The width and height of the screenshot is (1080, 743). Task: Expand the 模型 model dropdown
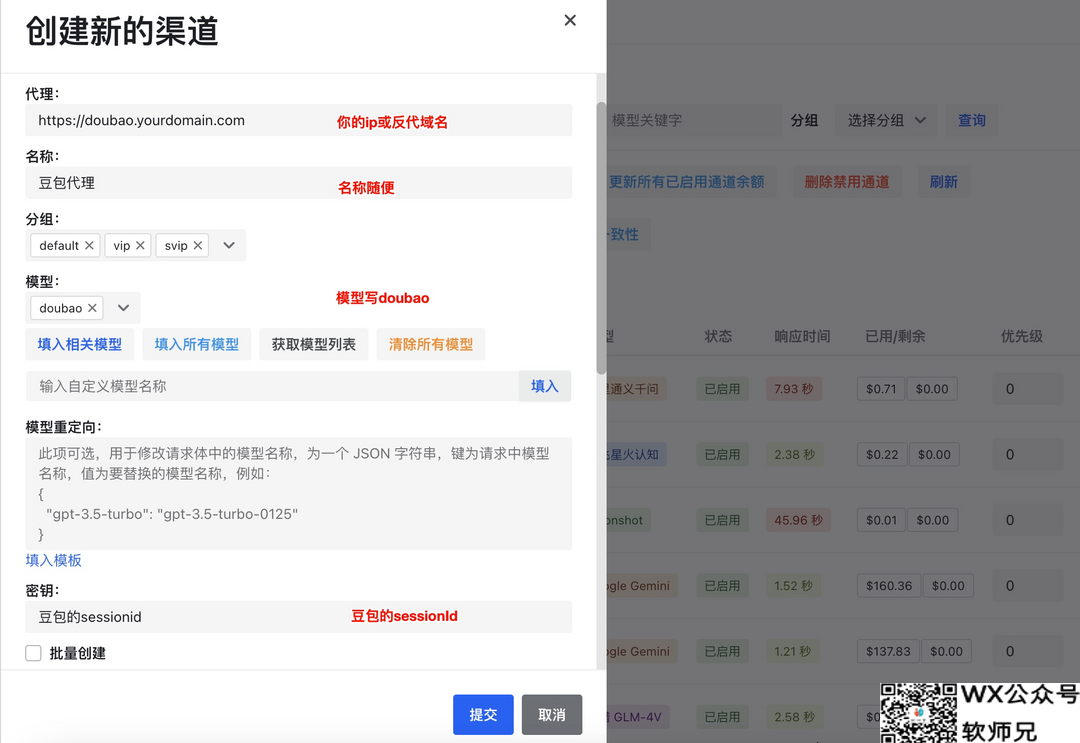click(123, 308)
